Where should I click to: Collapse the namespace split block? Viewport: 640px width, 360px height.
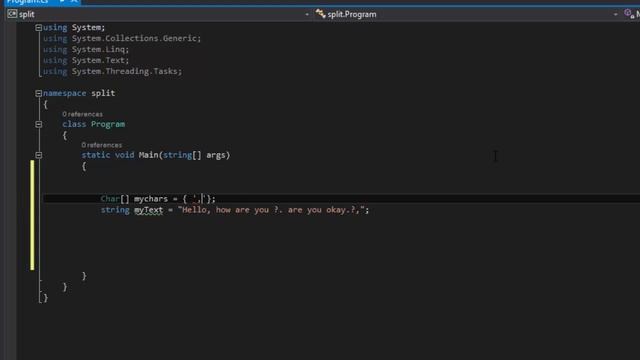tap(38, 93)
